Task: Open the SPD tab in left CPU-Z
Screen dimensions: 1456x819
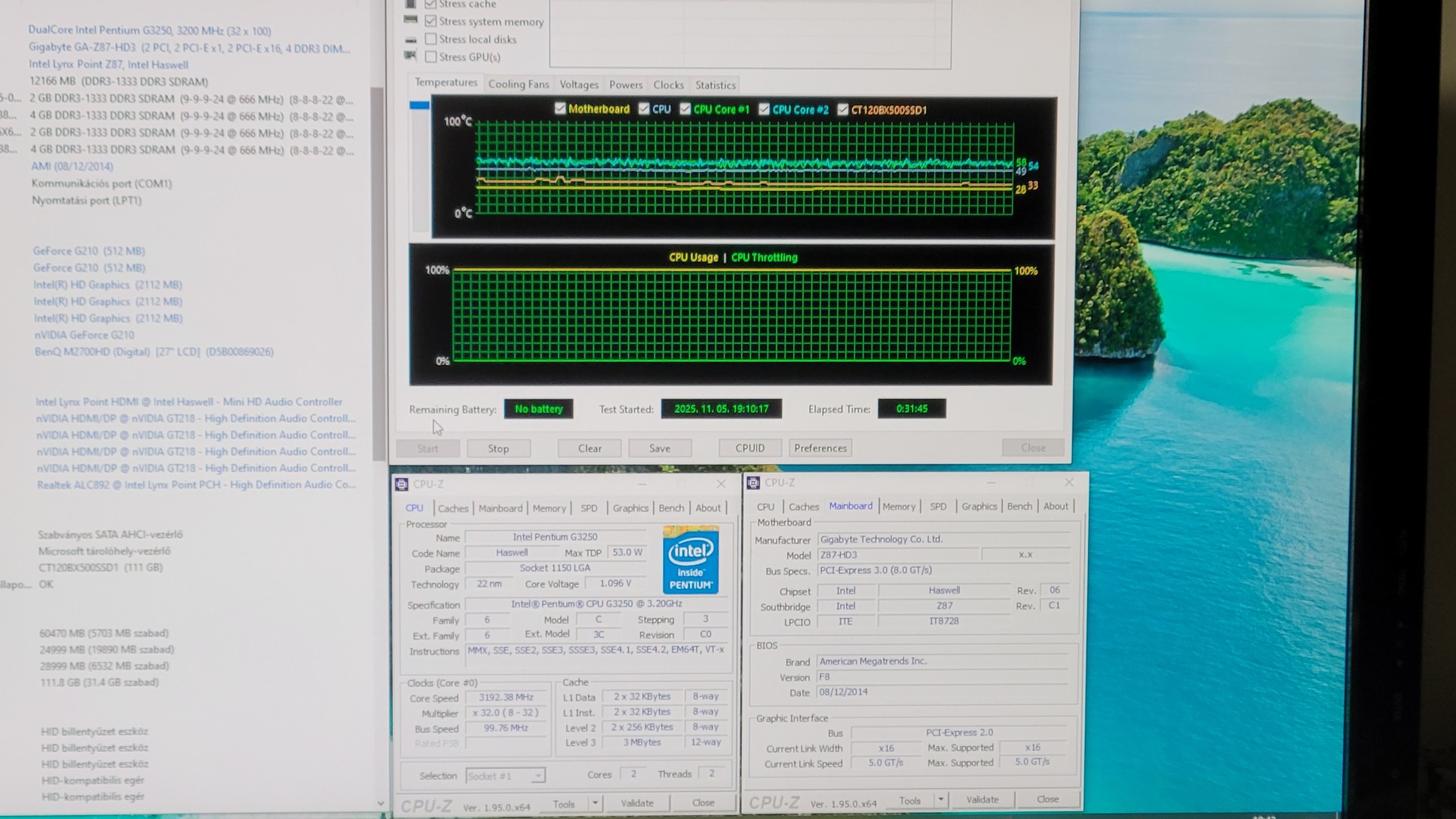Action: click(x=588, y=508)
